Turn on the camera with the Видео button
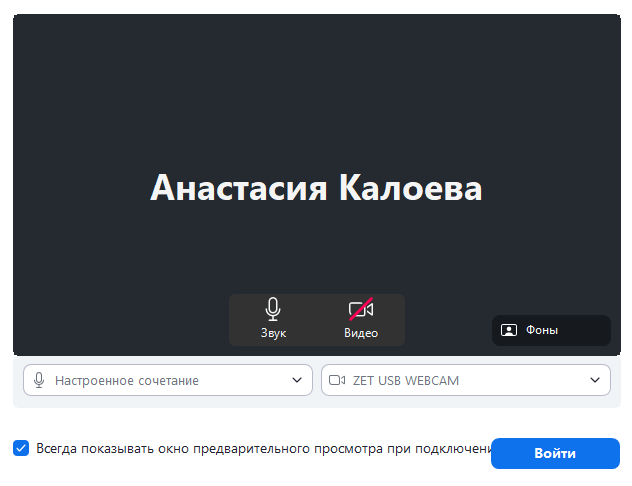 tap(361, 319)
